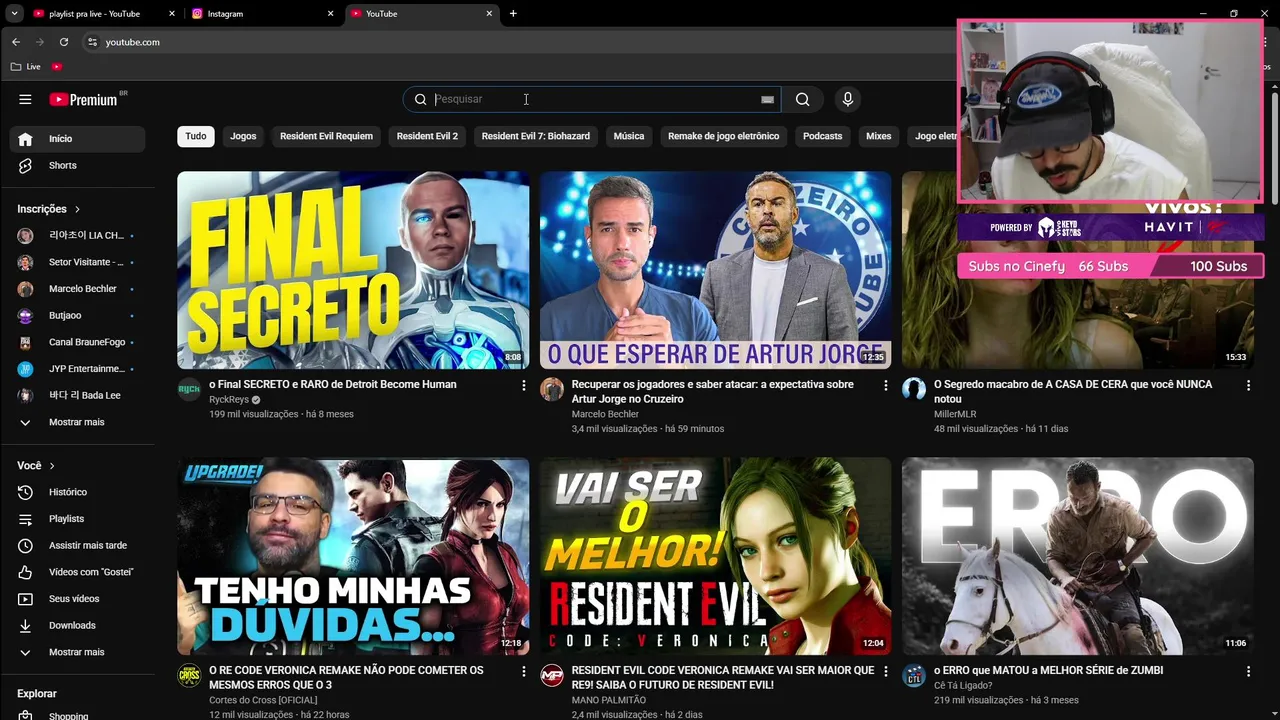This screenshot has width=1280, height=720.
Task: Open Playlists from the sidebar
Action: (77, 519)
